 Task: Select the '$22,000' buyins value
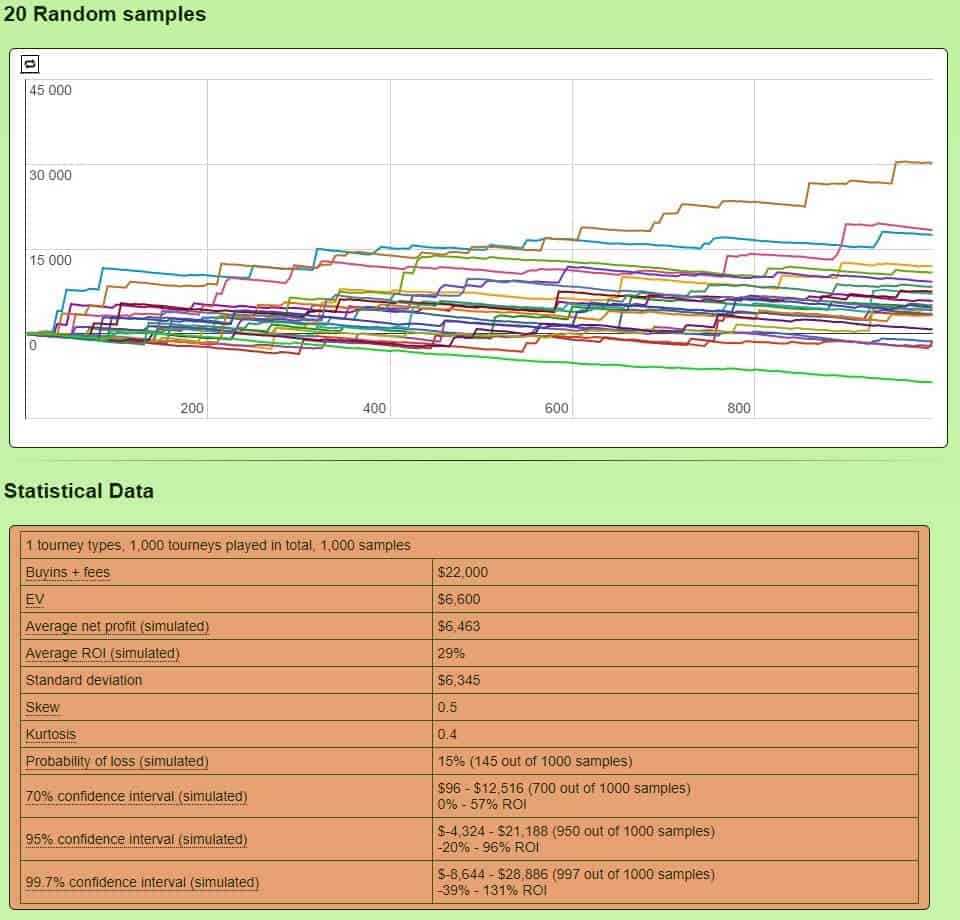click(x=463, y=572)
